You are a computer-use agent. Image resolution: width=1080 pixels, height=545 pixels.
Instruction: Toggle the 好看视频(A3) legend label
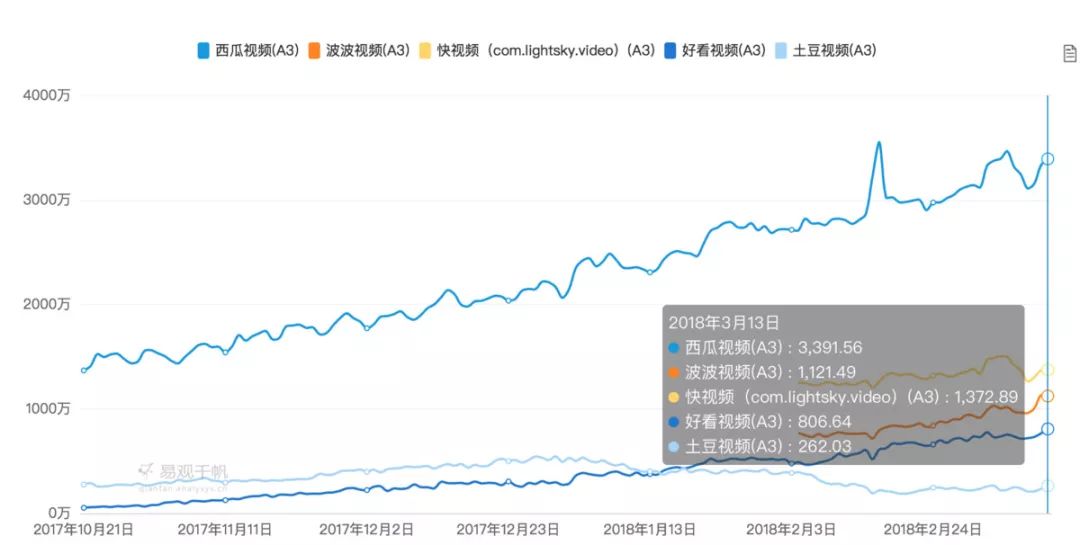point(723,50)
